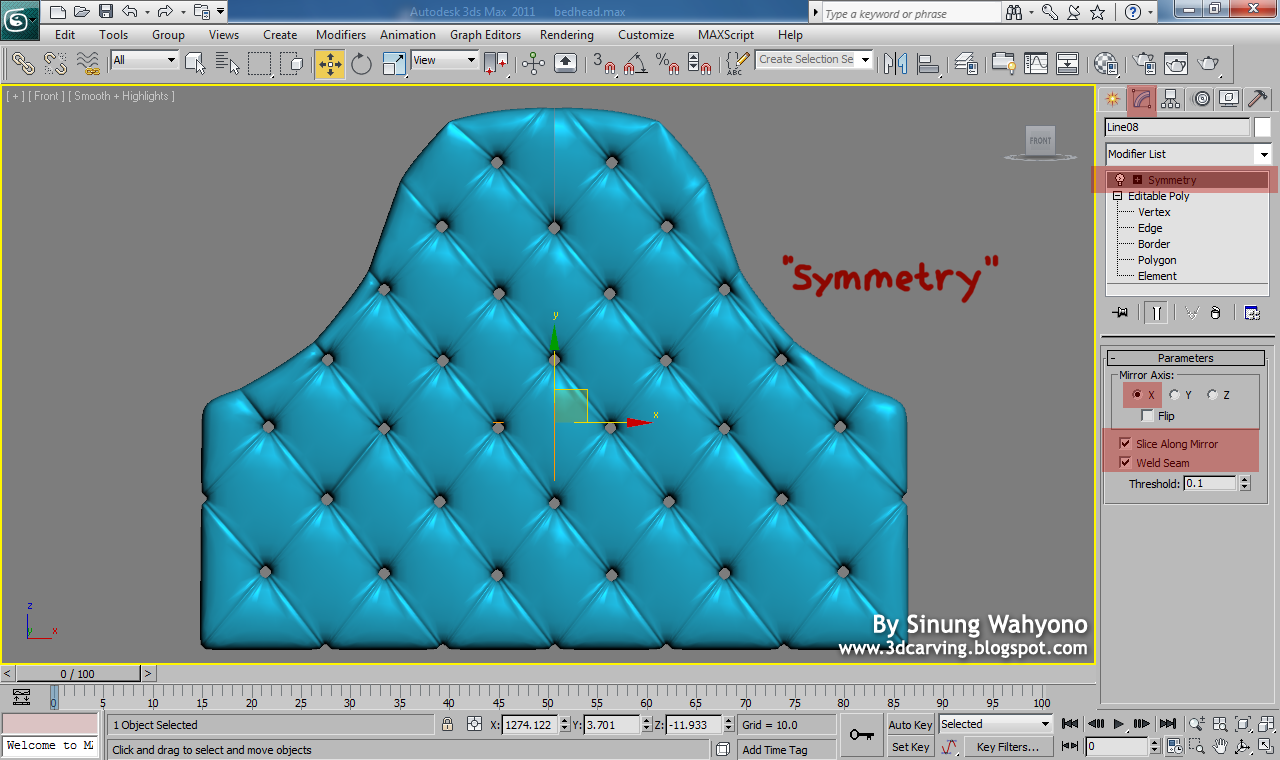The width and height of the screenshot is (1280, 760).
Task: Select the X mirror axis radio
Action: (1136, 395)
